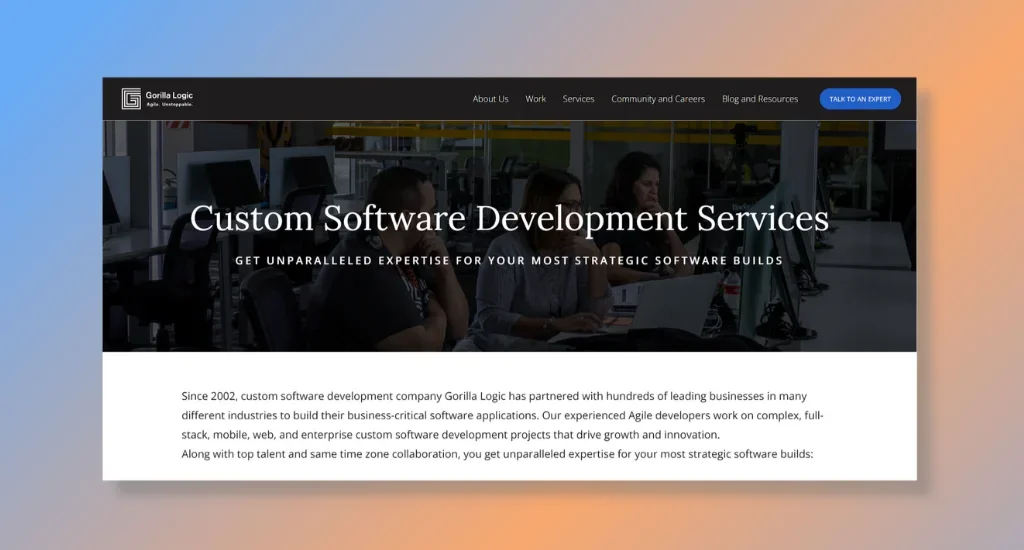Viewport: 1024px width, 550px height.
Task: Click the Custom Software Development Services heading
Action: [x=509, y=218]
